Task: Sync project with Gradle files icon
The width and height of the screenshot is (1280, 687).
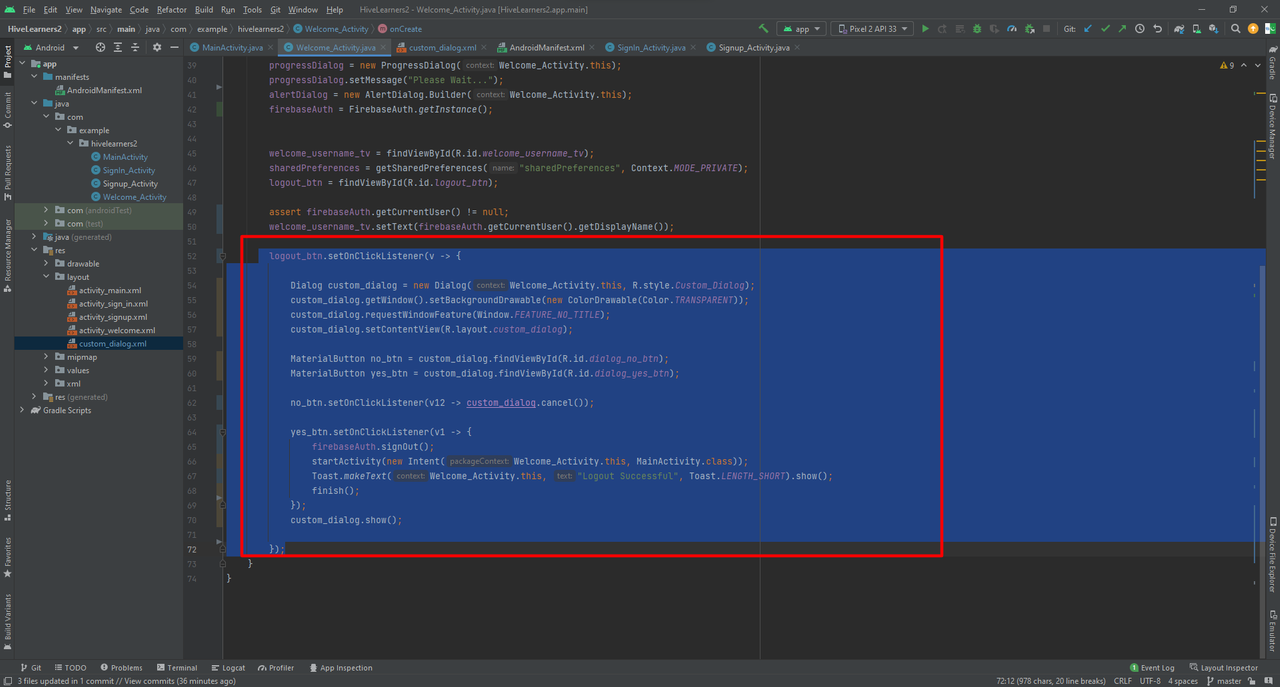Action: 1180,29
